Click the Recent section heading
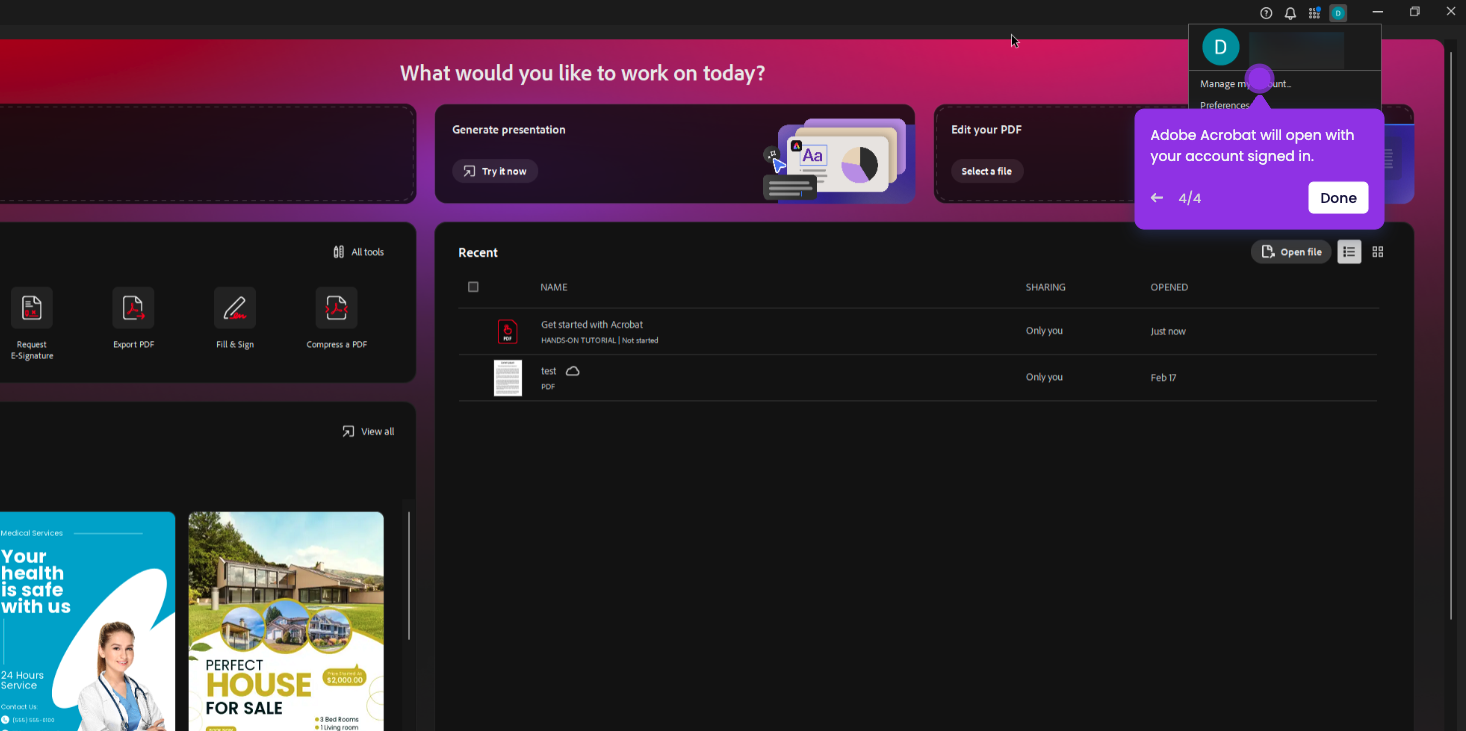1466x731 pixels. click(x=478, y=253)
